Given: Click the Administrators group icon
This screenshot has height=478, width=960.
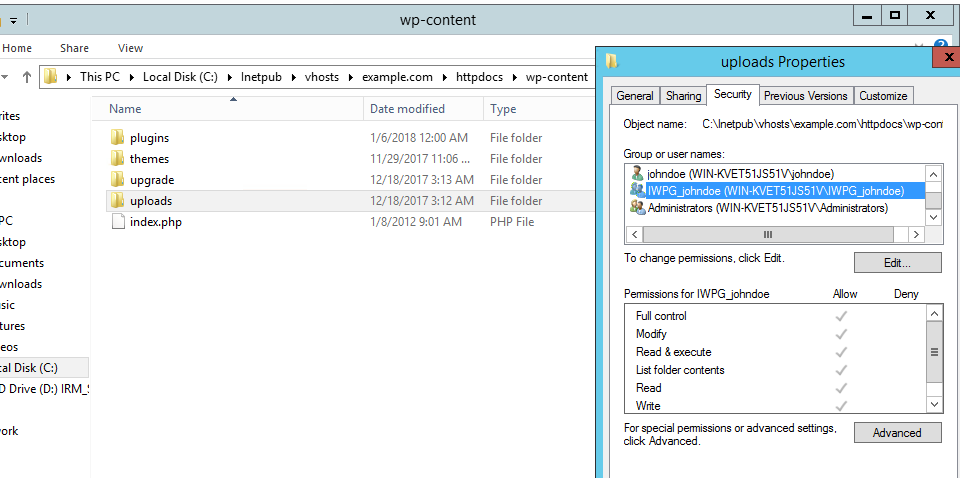Looking at the screenshot, I should coord(637,208).
